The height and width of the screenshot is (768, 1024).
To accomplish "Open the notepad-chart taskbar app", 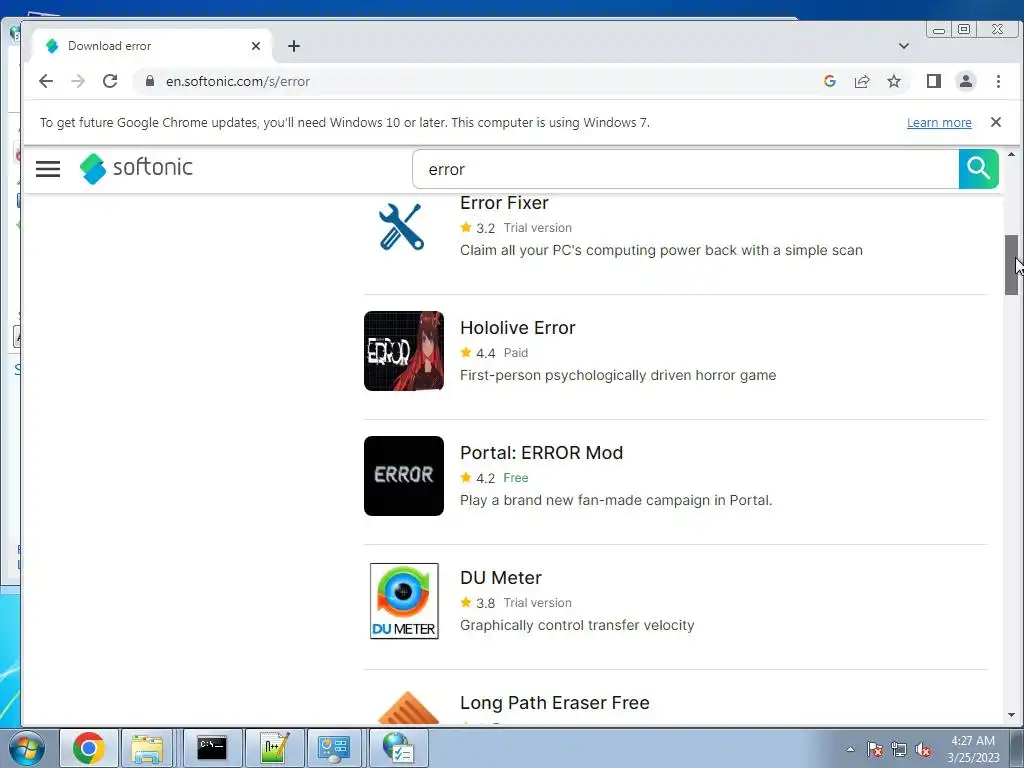I will [274, 748].
